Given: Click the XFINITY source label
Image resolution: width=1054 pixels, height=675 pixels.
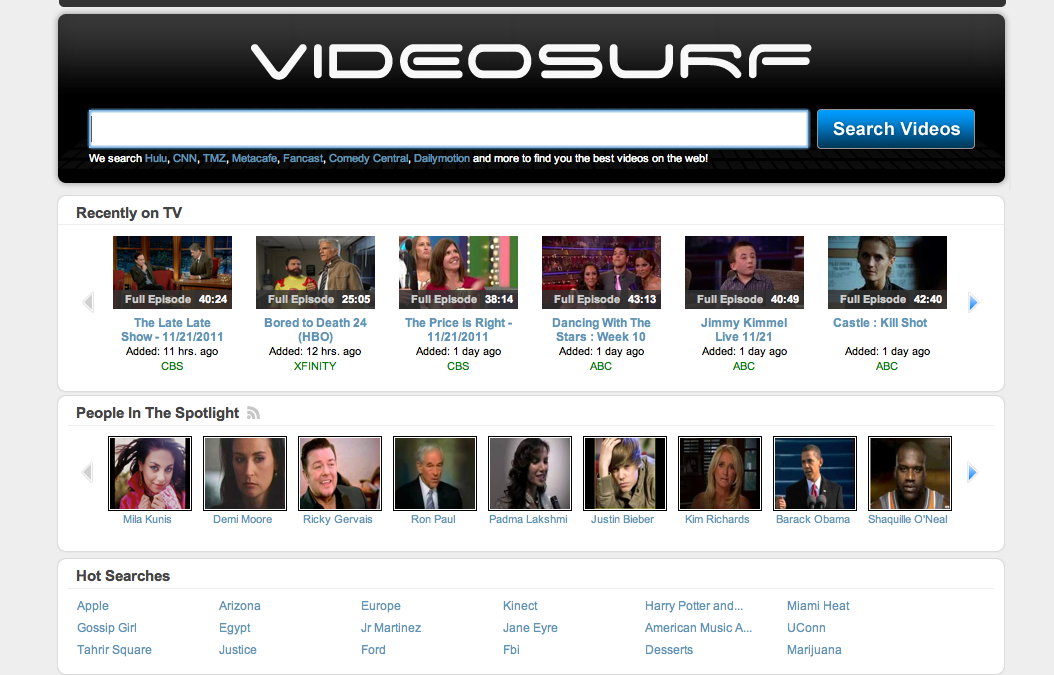Looking at the screenshot, I should (315, 366).
